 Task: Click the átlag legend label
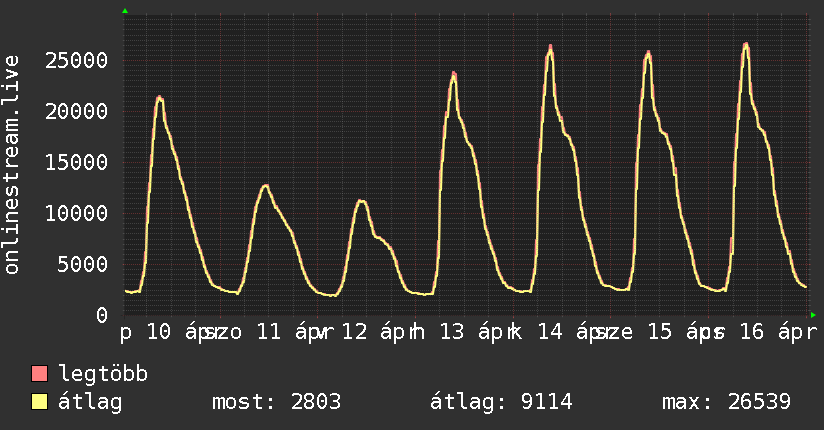pyautogui.click(x=90, y=402)
